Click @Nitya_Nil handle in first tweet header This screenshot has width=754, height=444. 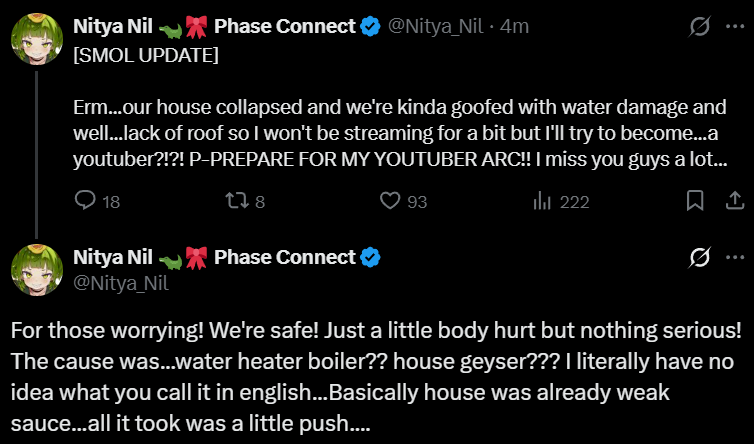(x=435, y=26)
